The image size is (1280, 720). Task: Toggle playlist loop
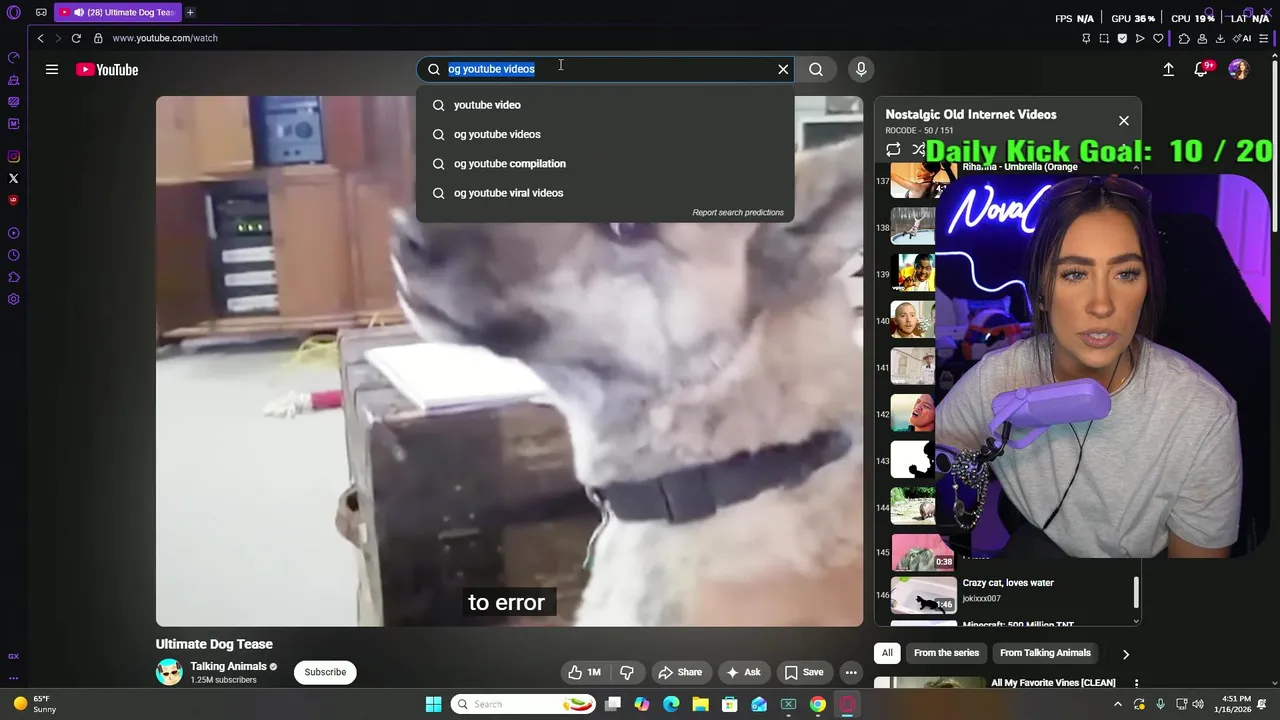coord(893,150)
